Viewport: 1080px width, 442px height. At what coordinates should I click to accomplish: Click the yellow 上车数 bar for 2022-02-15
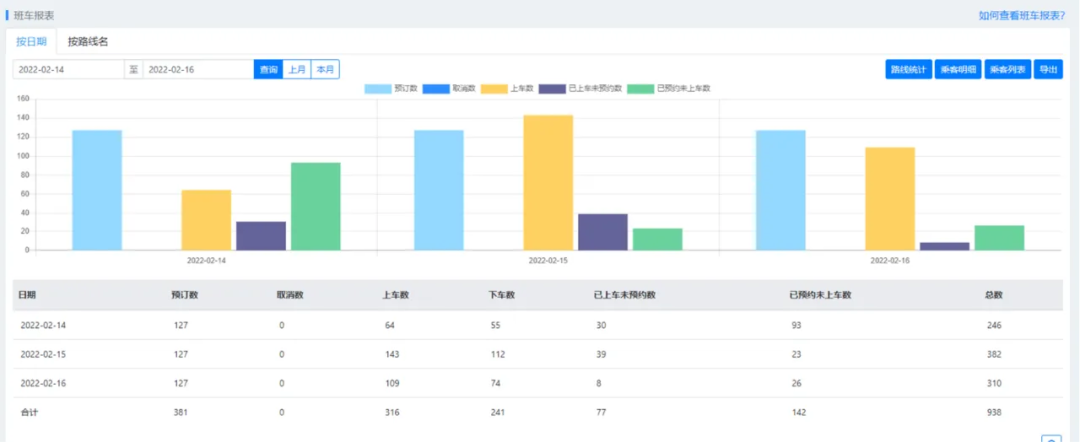pyautogui.click(x=548, y=182)
